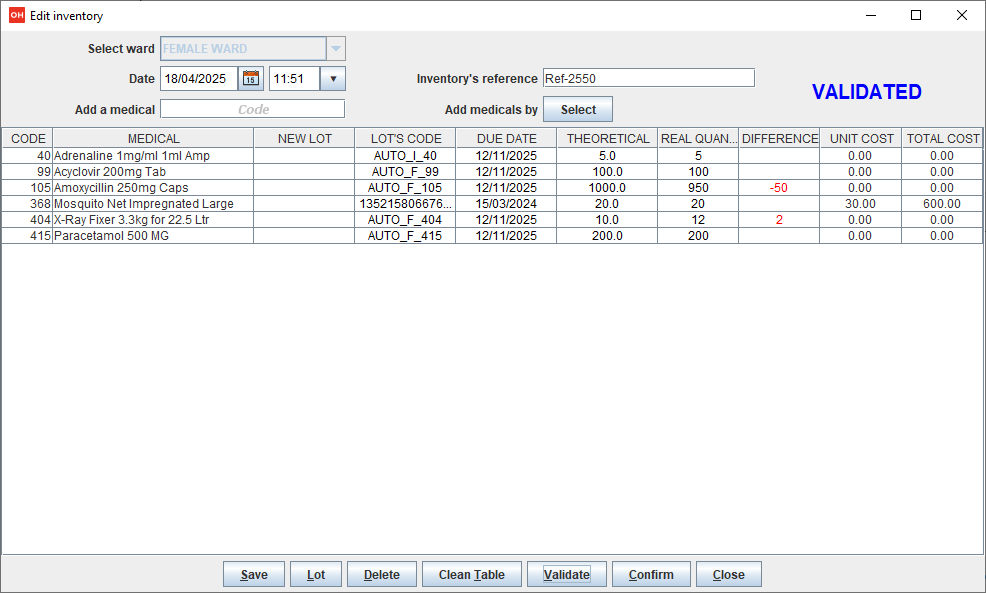The width and height of the screenshot is (986, 593).
Task: Click the Inventory's reference text field
Action: point(648,77)
